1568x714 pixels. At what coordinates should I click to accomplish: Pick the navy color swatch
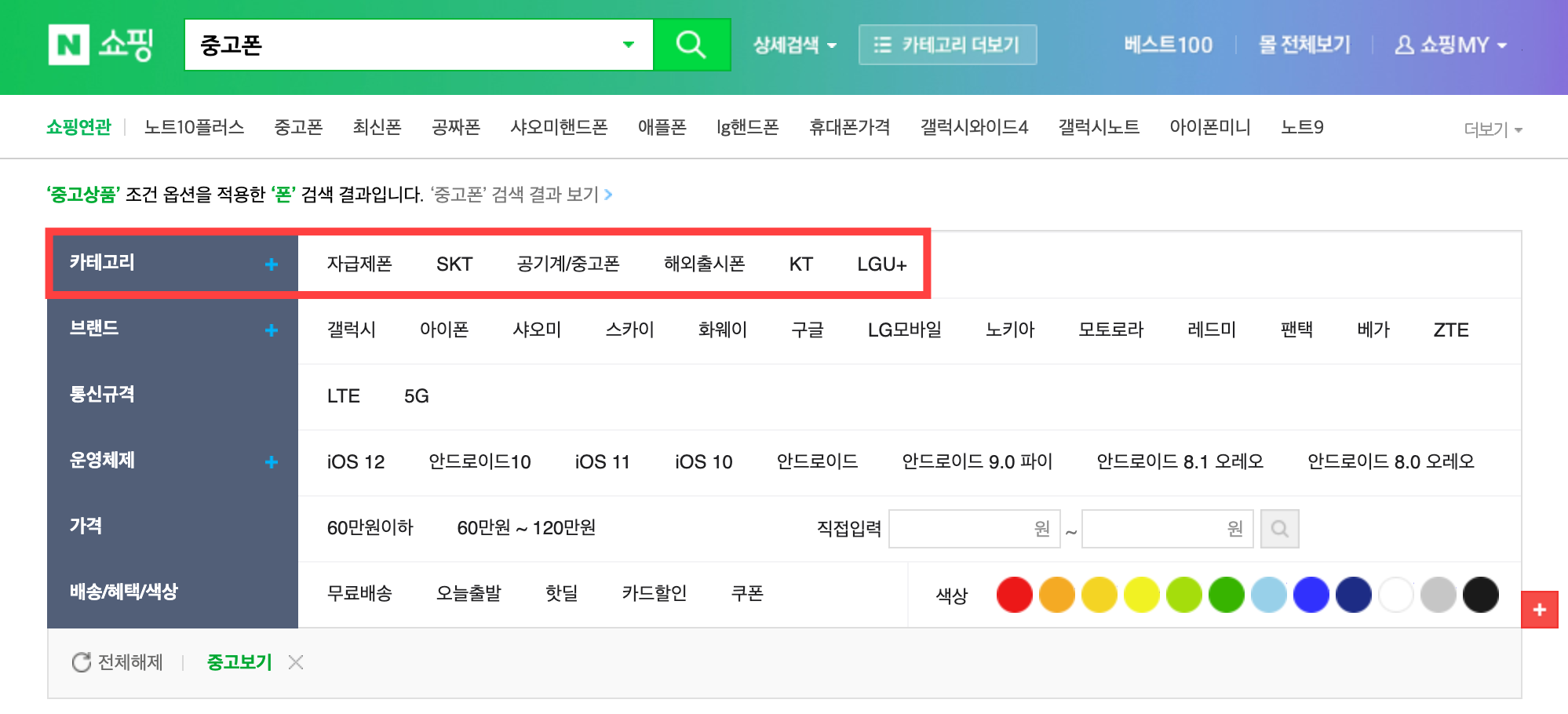(x=1353, y=594)
